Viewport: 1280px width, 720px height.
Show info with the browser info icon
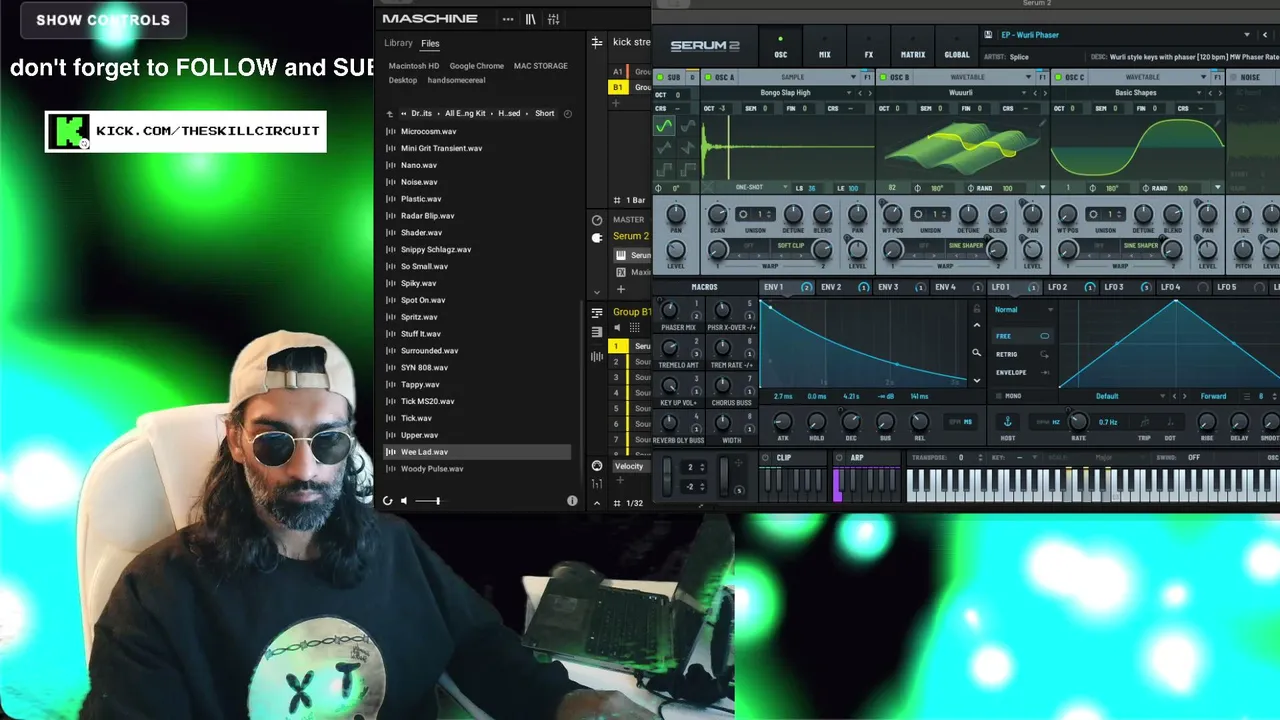[x=572, y=501]
